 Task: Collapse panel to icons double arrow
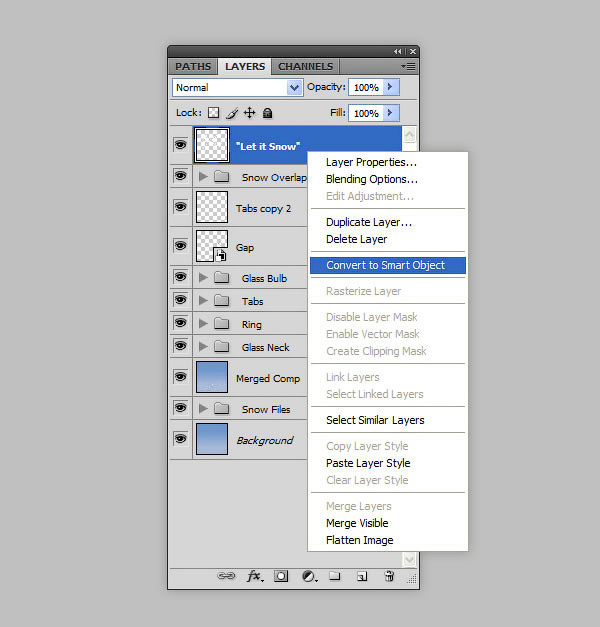coord(397,52)
